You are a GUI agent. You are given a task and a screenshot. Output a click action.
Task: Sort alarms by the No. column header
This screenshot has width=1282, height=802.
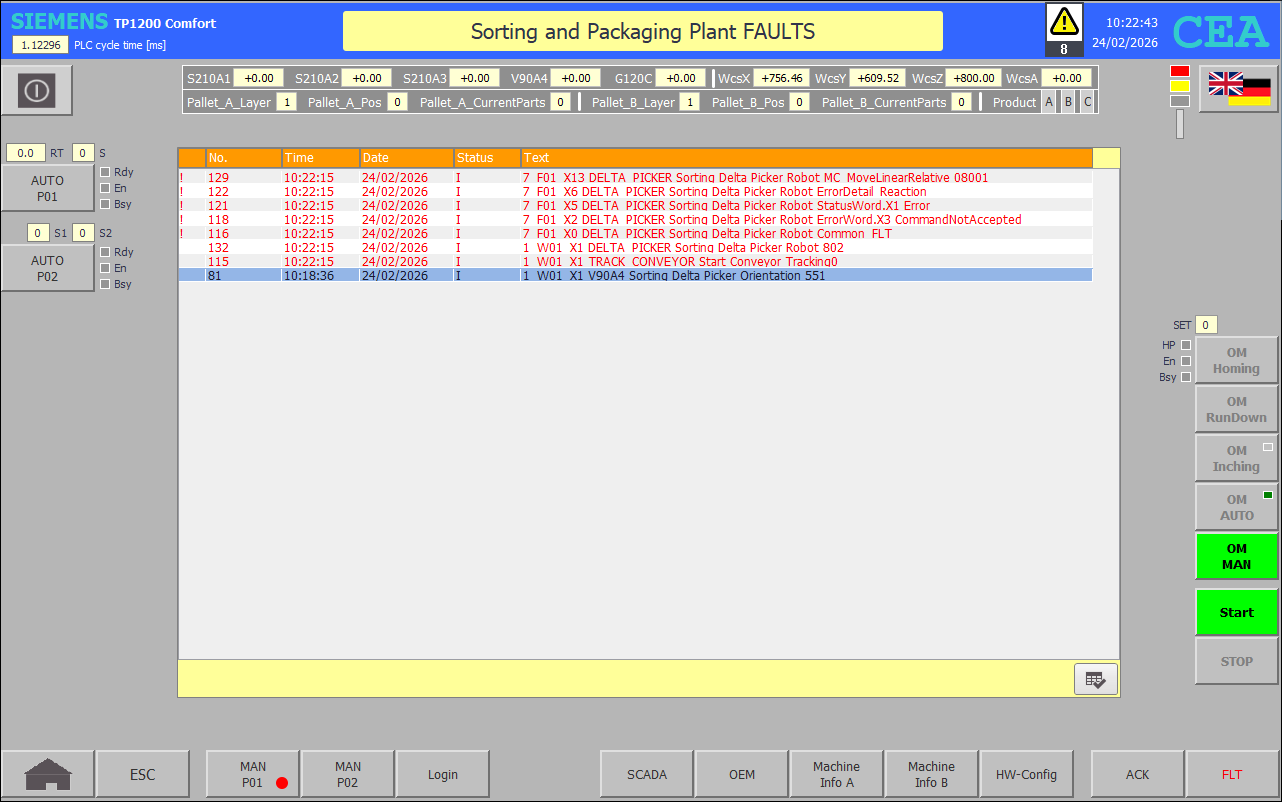[x=243, y=158]
